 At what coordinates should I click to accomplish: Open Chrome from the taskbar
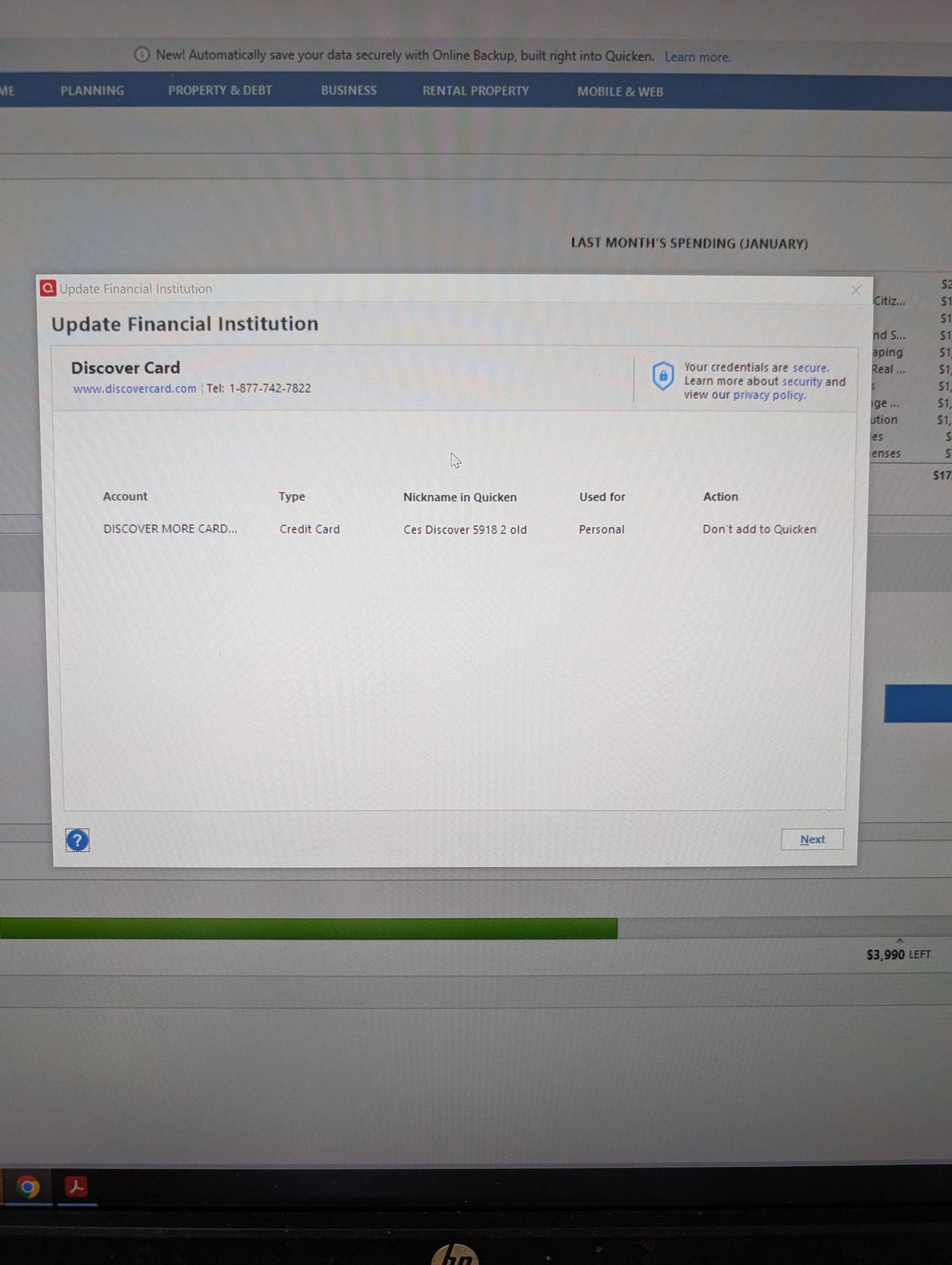(x=28, y=1187)
